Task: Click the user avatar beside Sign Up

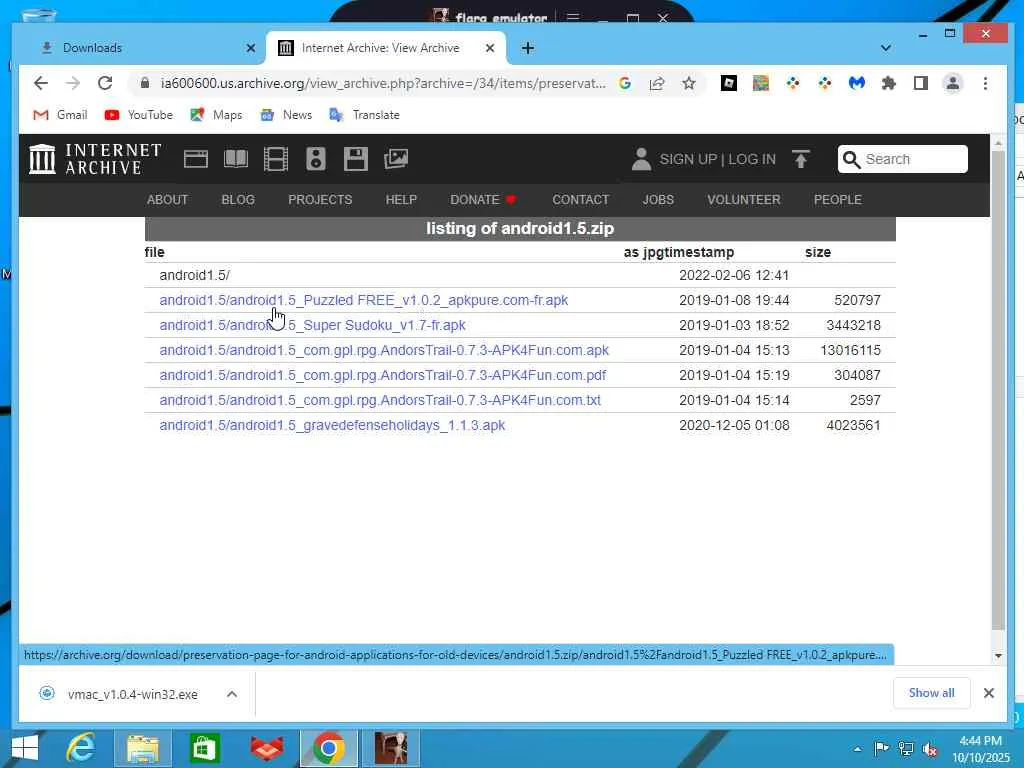Action: point(641,159)
